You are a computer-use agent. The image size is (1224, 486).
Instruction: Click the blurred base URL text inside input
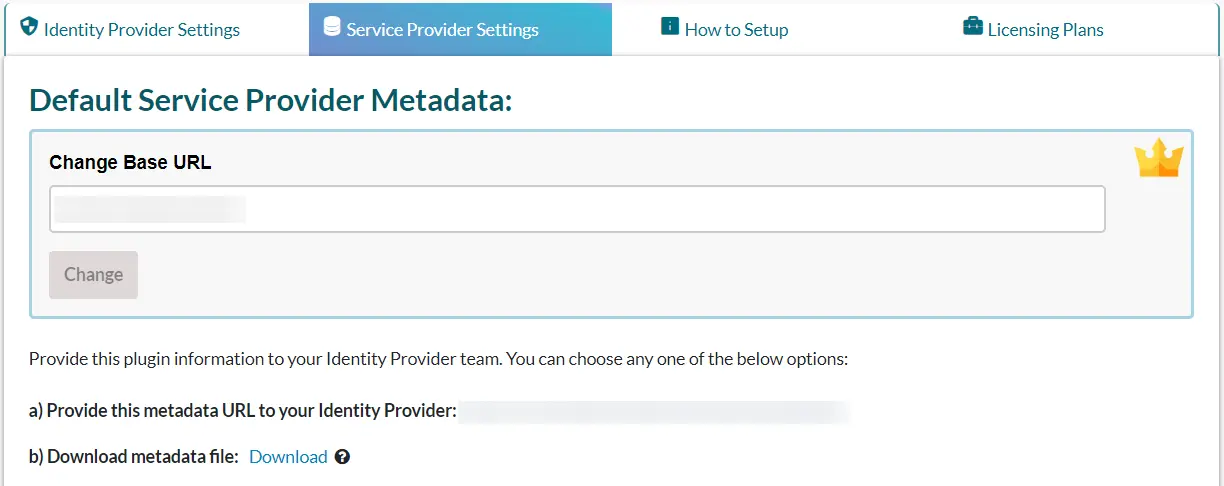[x=150, y=209]
